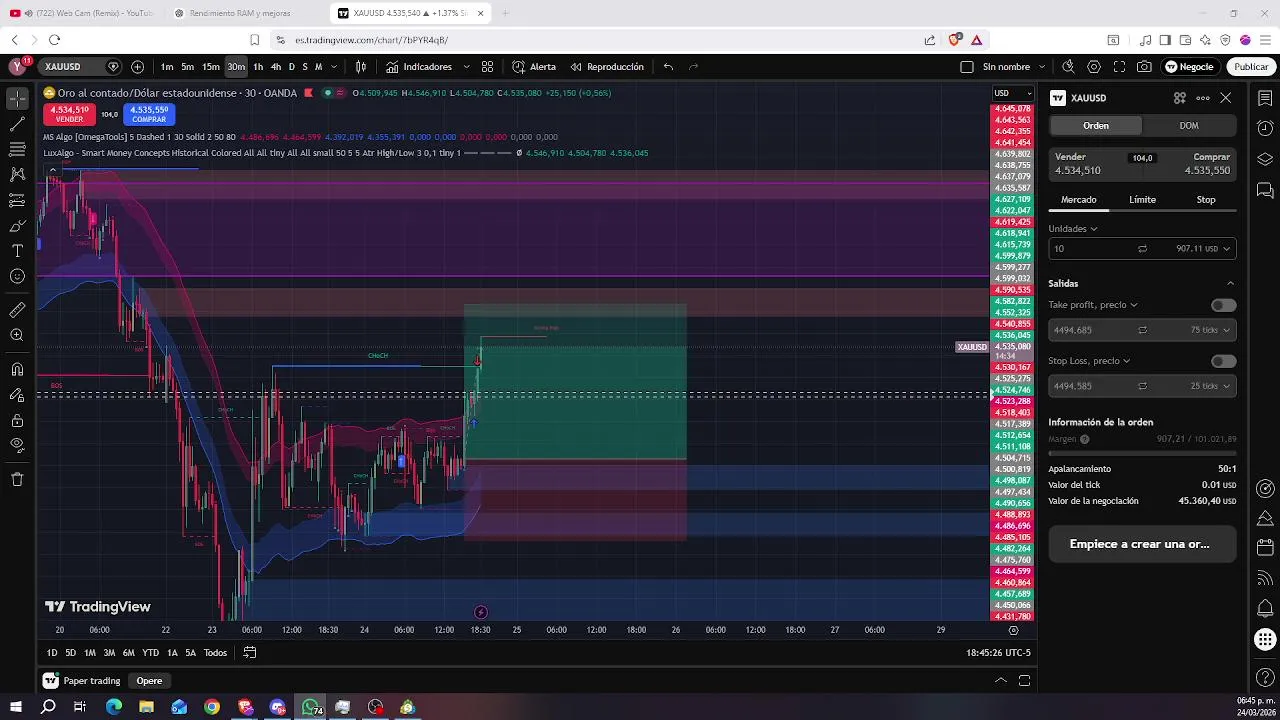Screen dimensions: 1280x720
Task: Click the Indicadores button
Action: [419, 67]
